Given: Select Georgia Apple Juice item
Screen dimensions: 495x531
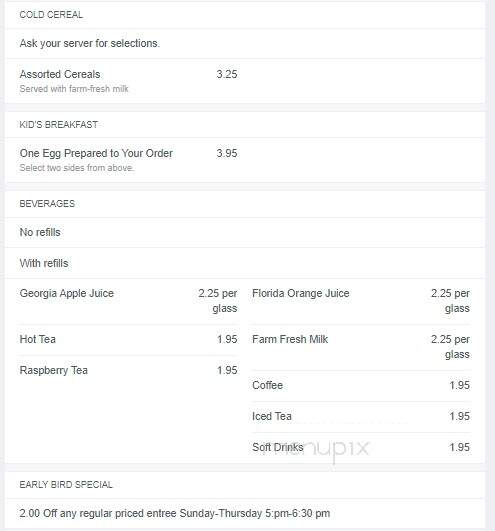Looking at the screenshot, I should coord(128,301).
